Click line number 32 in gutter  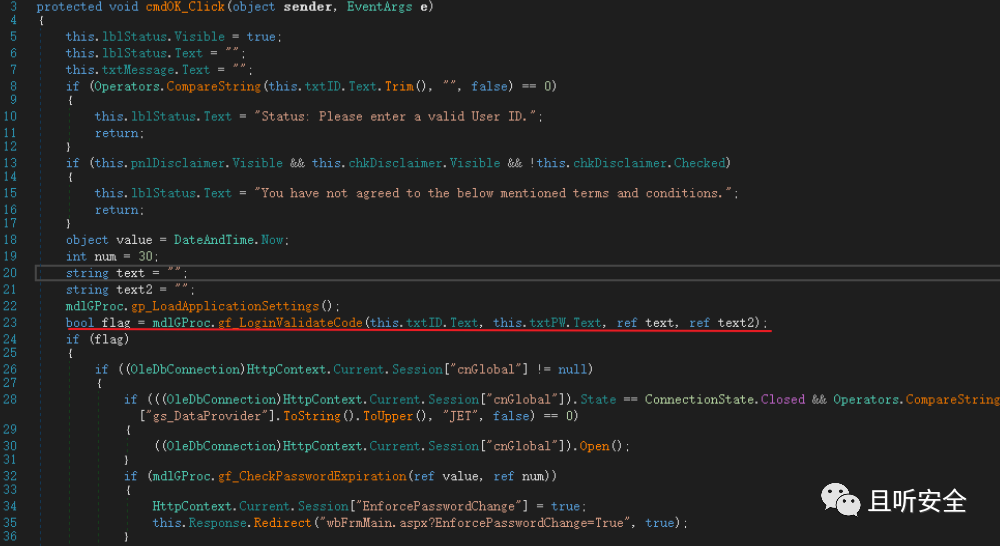pyautogui.click(x=10, y=476)
